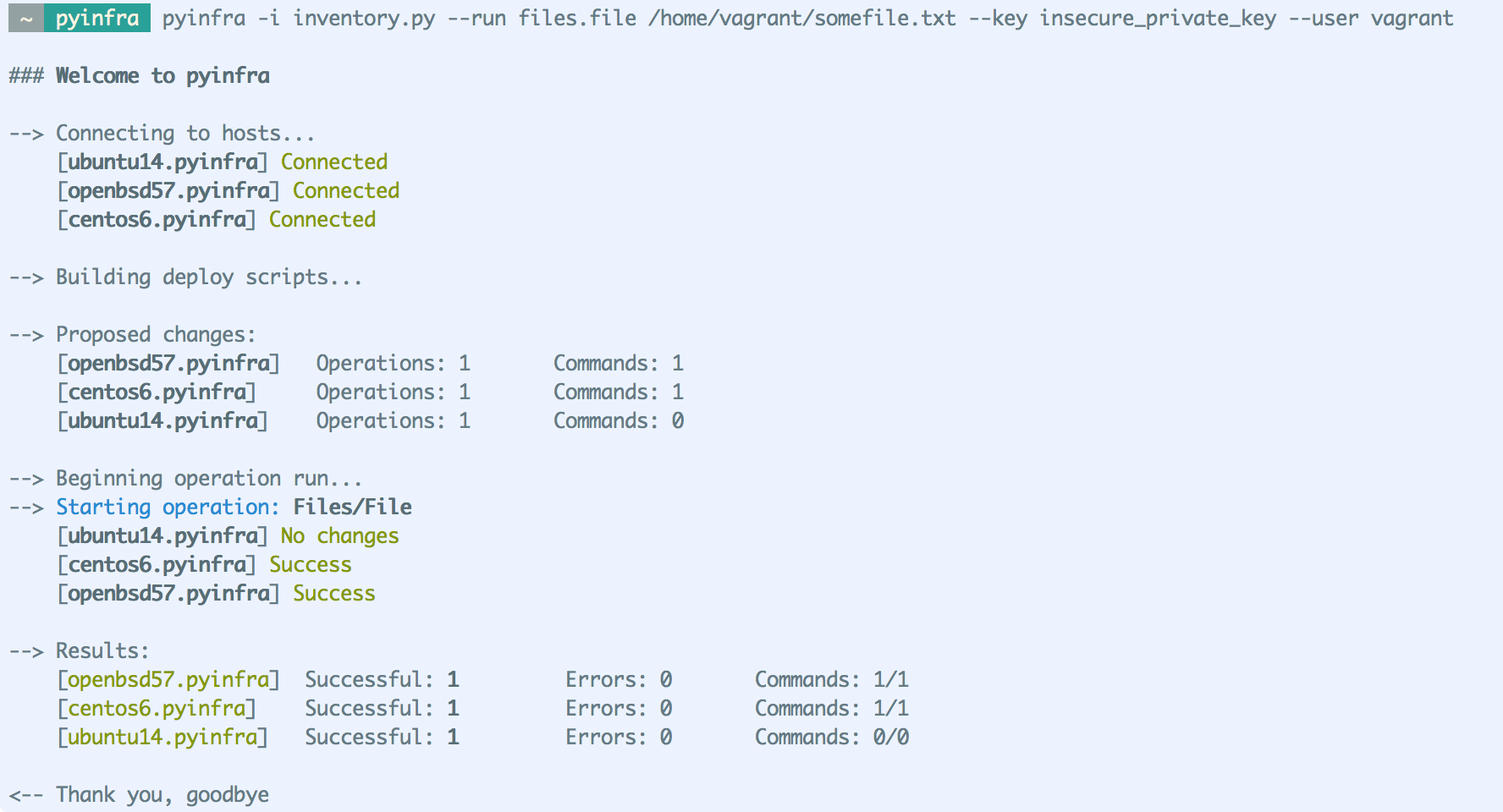Click the 'Commands: 0/0' result for ubuntu14
1503x812 pixels.
click(x=832, y=737)
